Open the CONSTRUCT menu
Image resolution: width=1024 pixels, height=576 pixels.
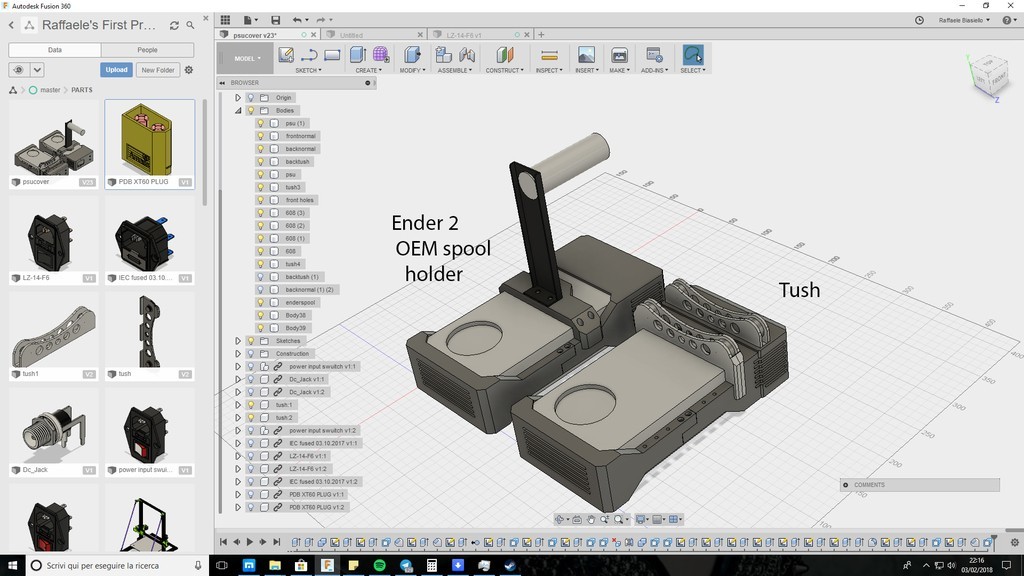(505, 71)
